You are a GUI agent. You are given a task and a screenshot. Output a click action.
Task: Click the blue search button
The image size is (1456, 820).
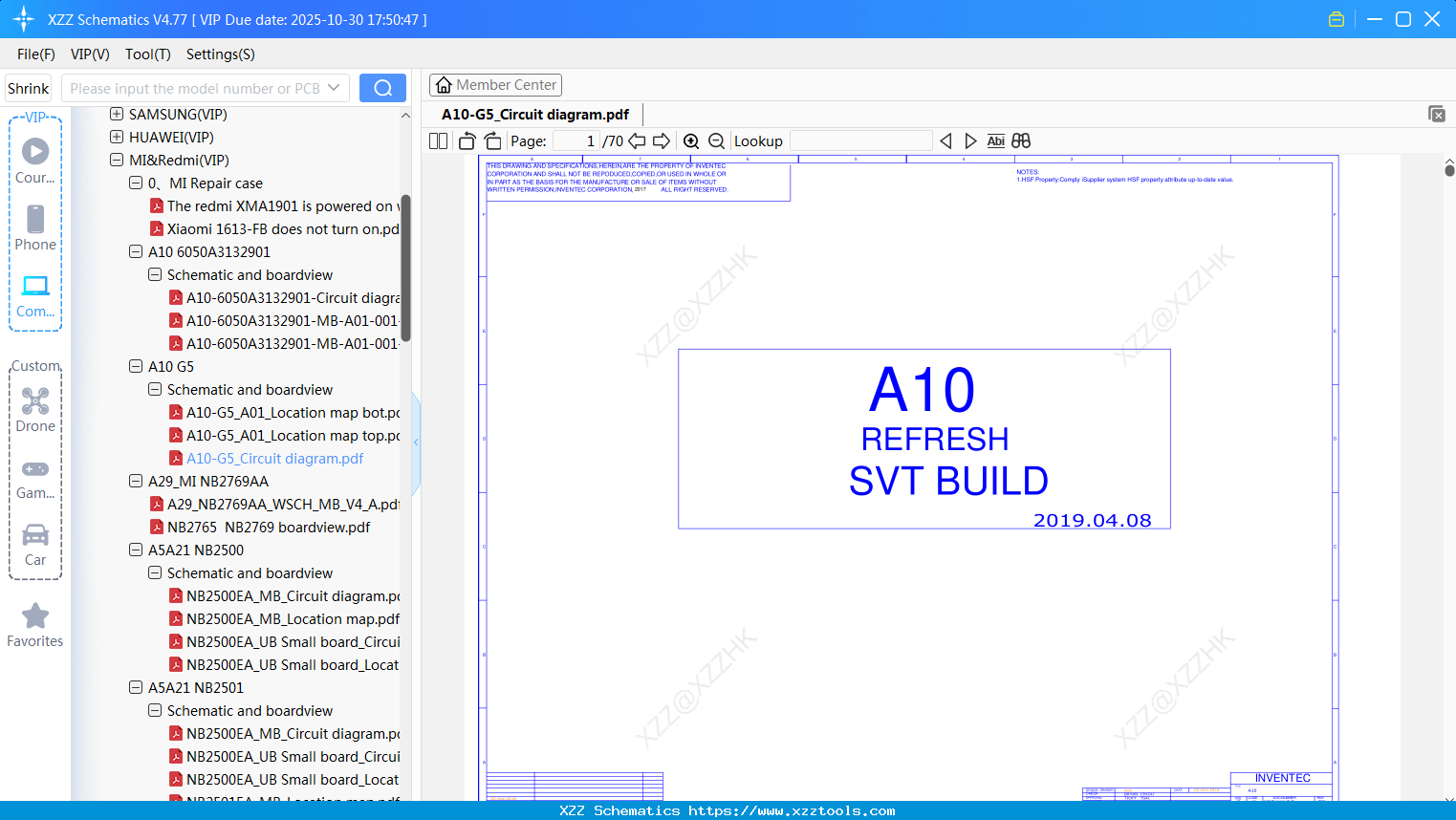pyautogui.click(x=382, y=88)
